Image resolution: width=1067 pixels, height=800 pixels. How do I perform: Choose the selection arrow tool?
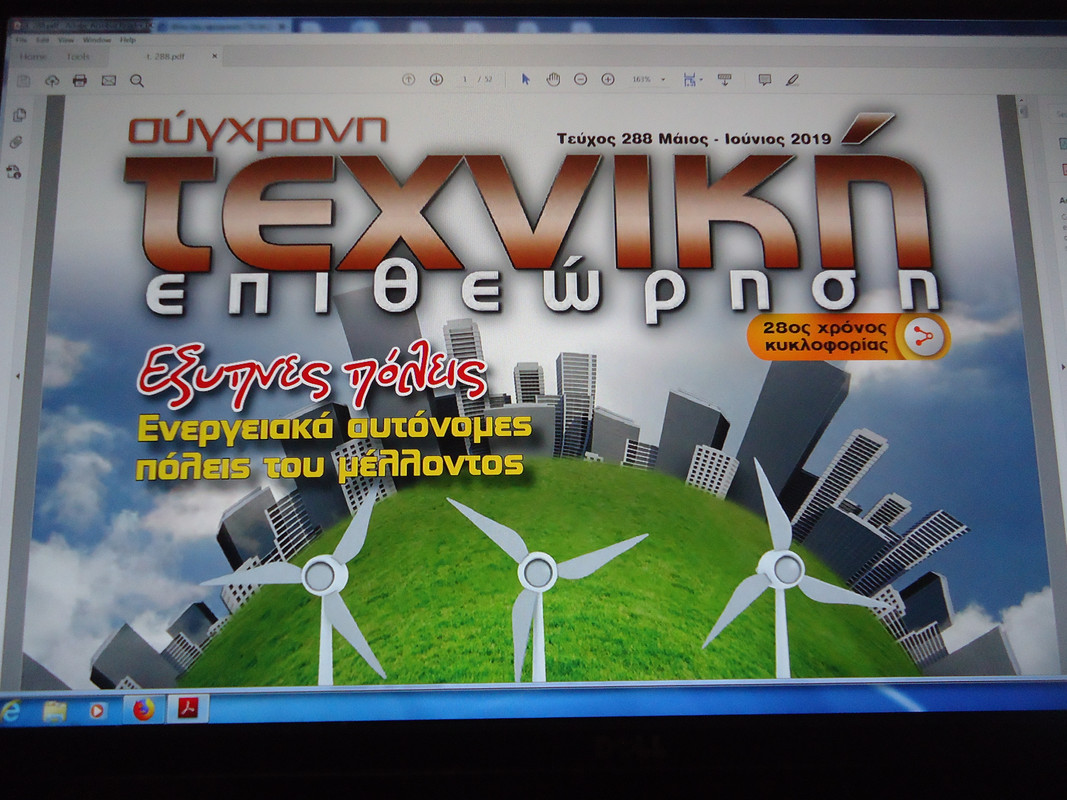point(525,80)
